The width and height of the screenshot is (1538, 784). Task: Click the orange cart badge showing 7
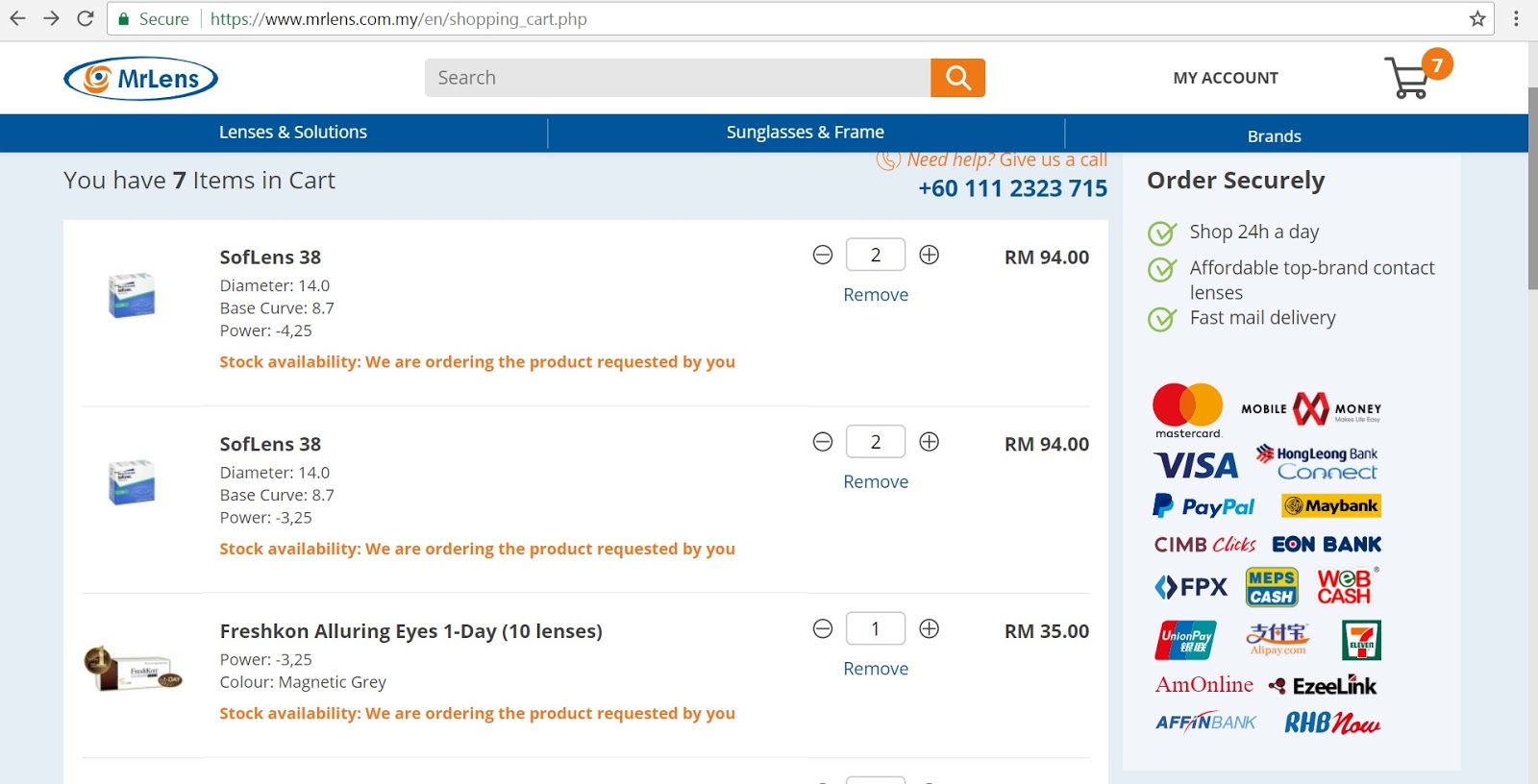pyautogui.click(x=1437, y=64)
